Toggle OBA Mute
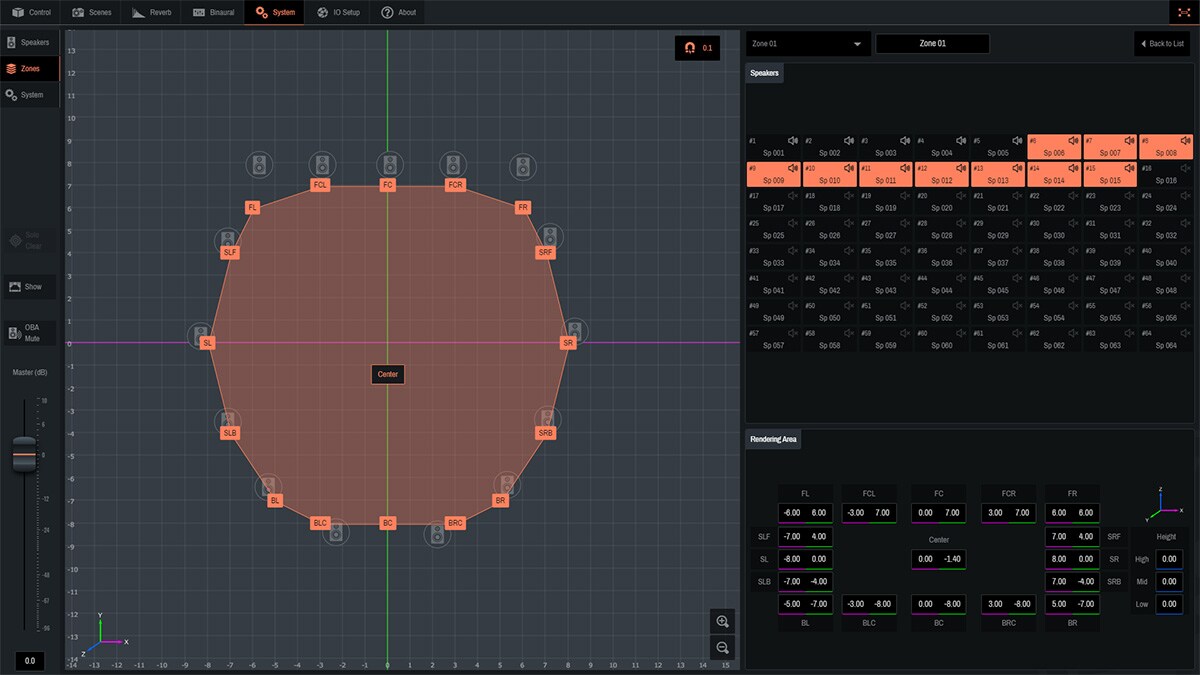 [x=30, y=332]
